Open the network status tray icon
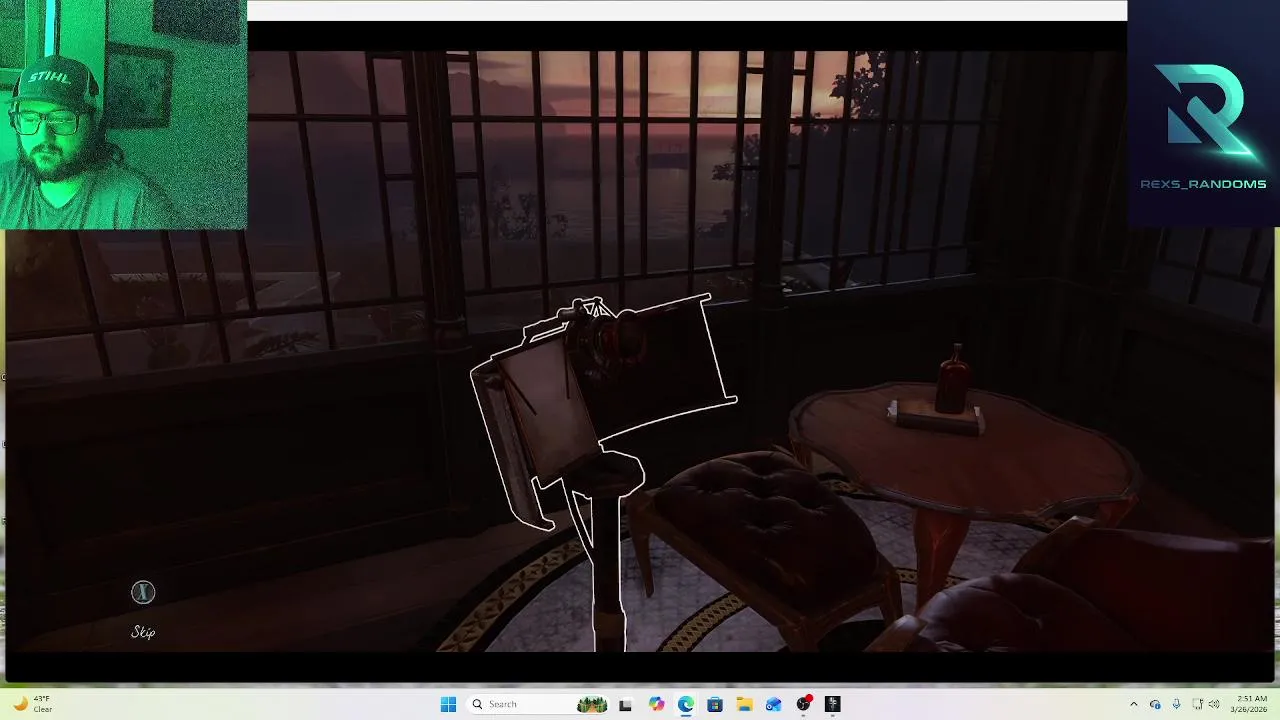This screenshot has width=1280, height=720. (1197, 704)
